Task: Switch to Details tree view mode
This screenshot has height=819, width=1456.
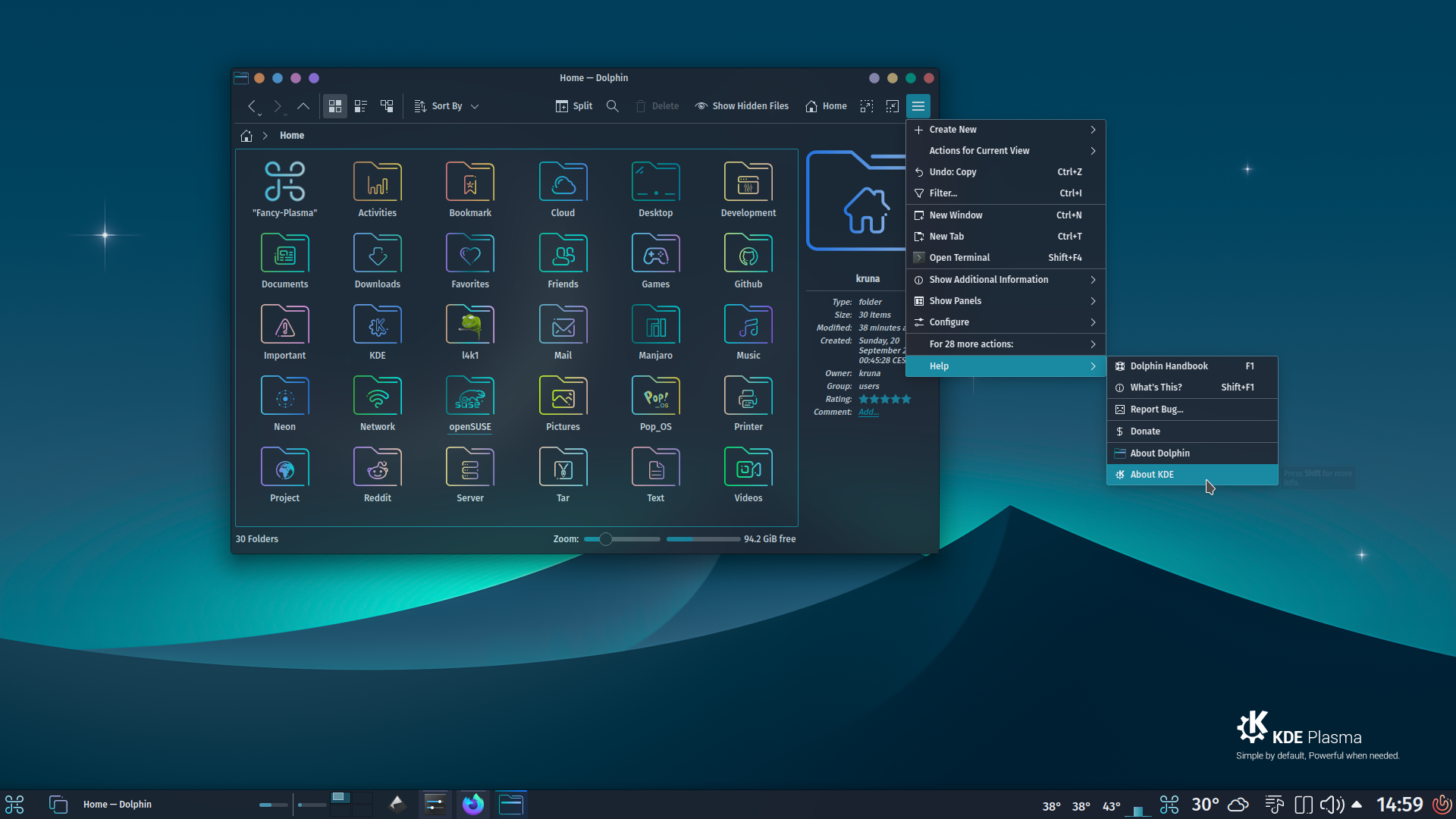Action: (387, 106)
